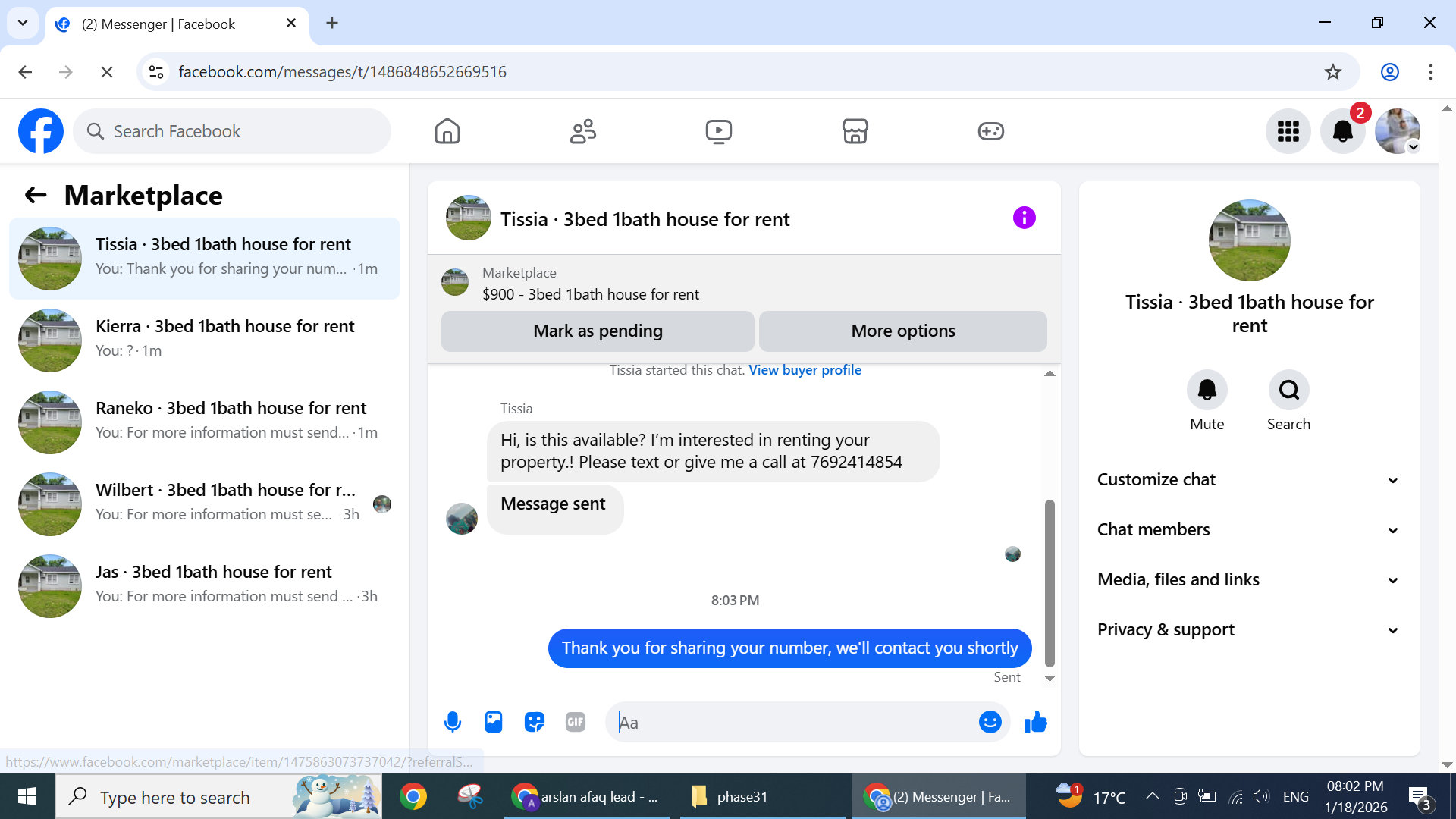Mute this conversation with the bell toggle
The image size is (1456, 819).
1207,390
